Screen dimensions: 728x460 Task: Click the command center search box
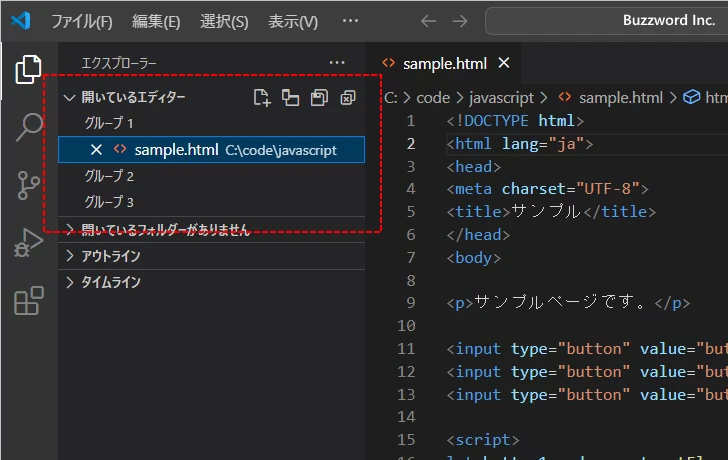[606, 21]
